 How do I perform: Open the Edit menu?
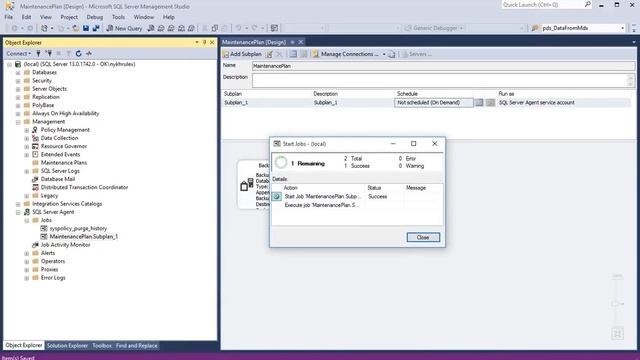click(x=26, y=17)
